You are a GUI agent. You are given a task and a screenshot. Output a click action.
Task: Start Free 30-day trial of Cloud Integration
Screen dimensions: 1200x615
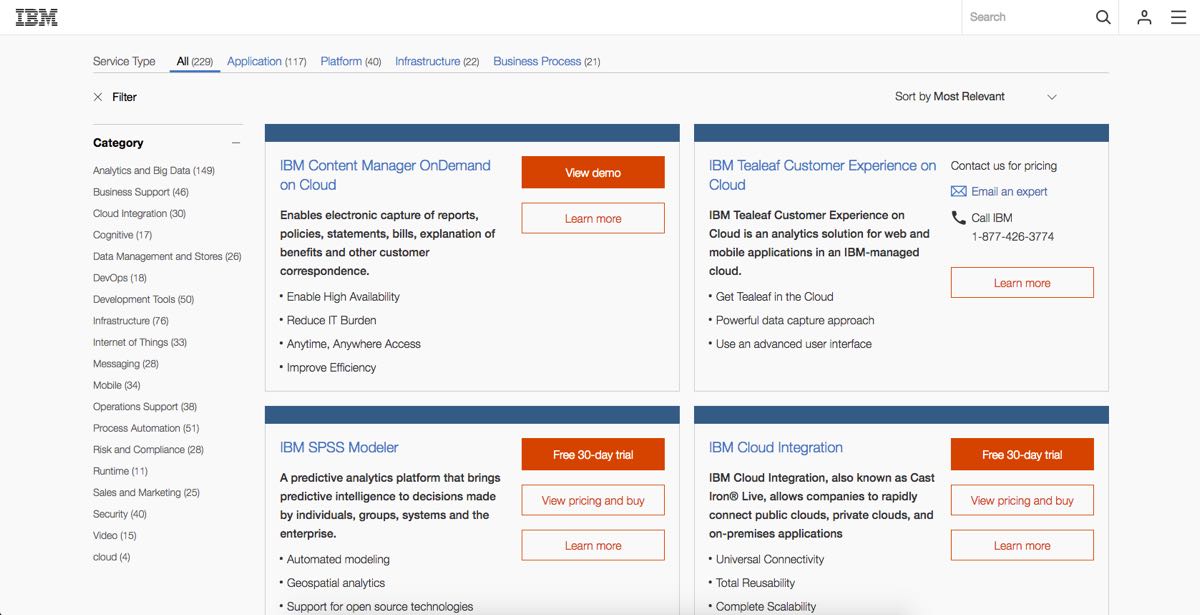coord(1022,454)
